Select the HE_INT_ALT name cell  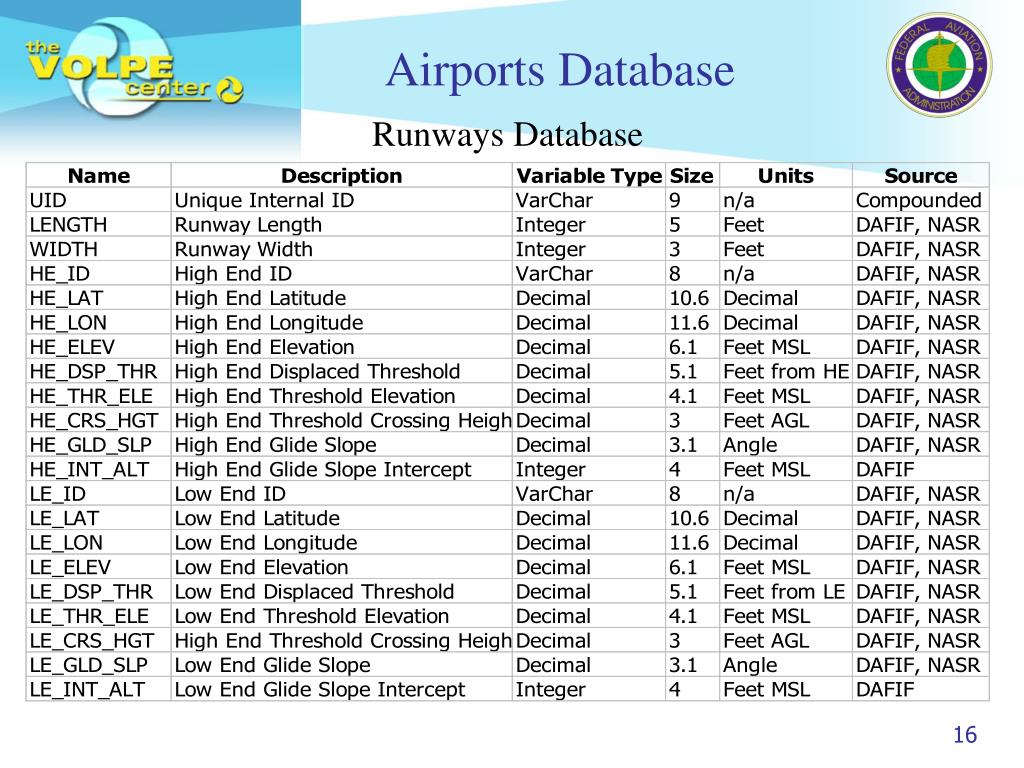[99, 470]
